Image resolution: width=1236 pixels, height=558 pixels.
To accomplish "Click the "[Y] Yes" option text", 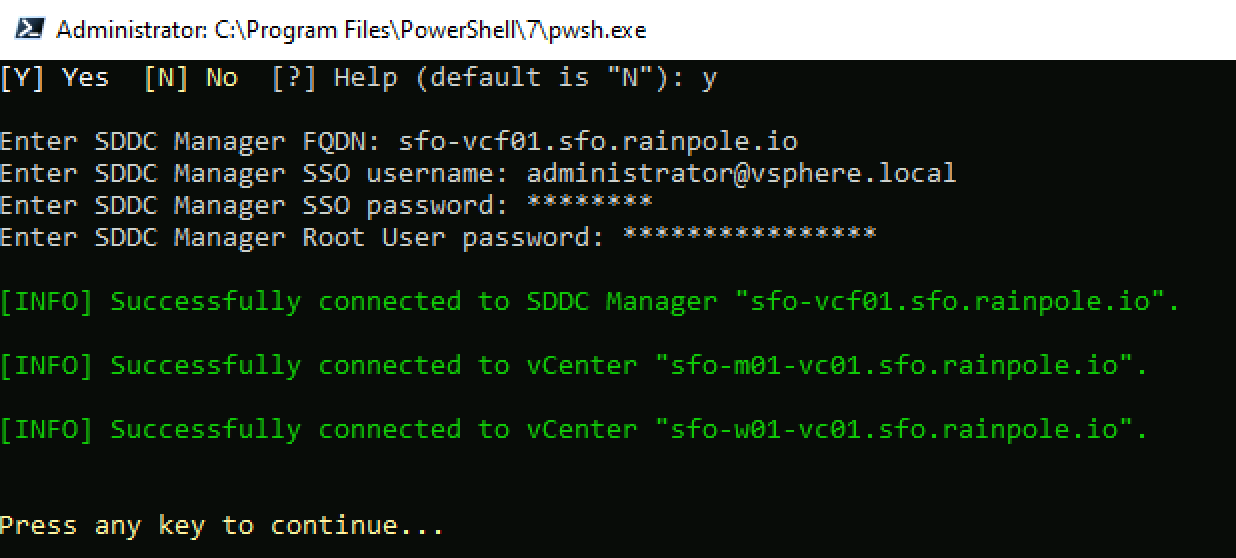I will (55, 78).
